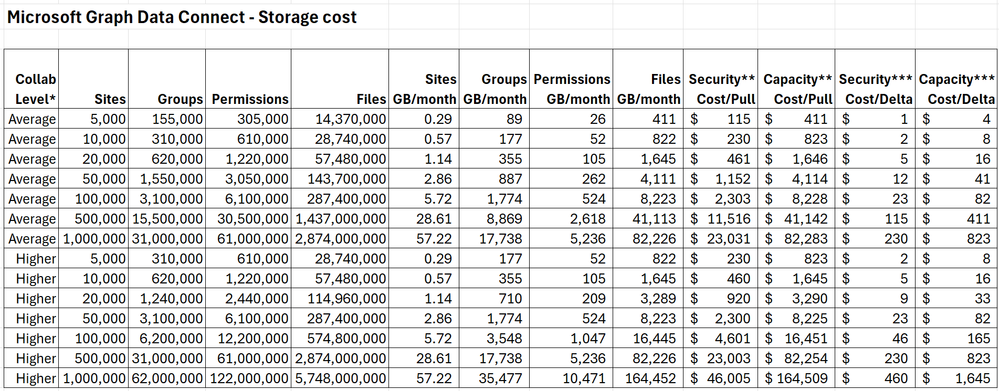Click Groups cell 62,000,000
The image size is (999, 391).
(x=167, y=379)
